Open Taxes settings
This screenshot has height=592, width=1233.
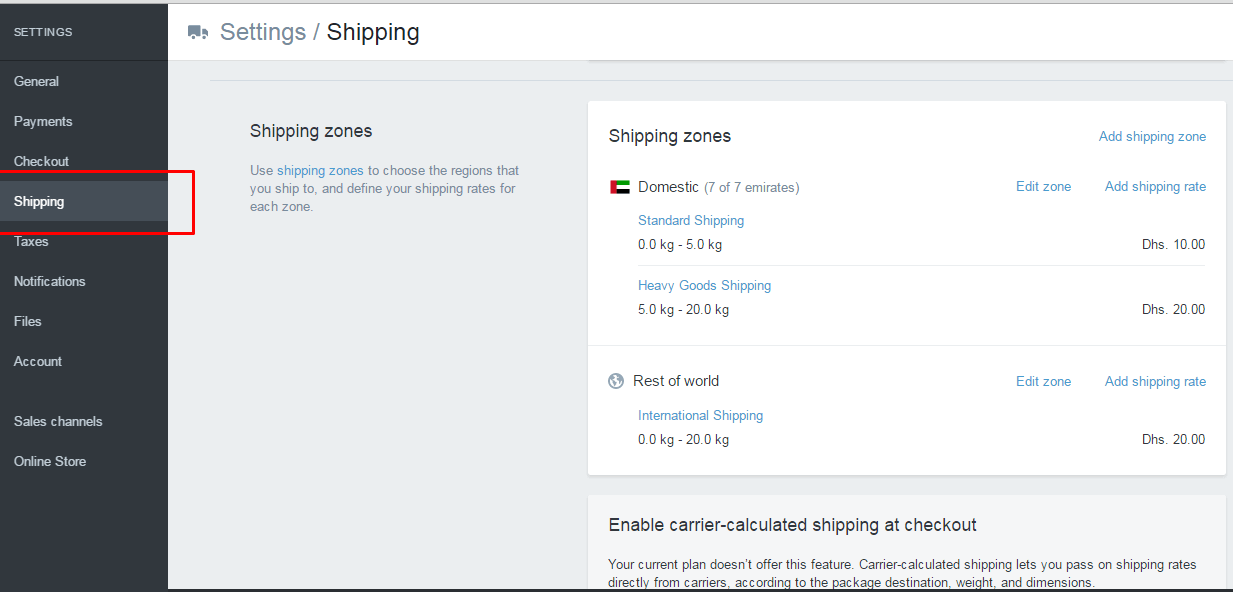31,241
